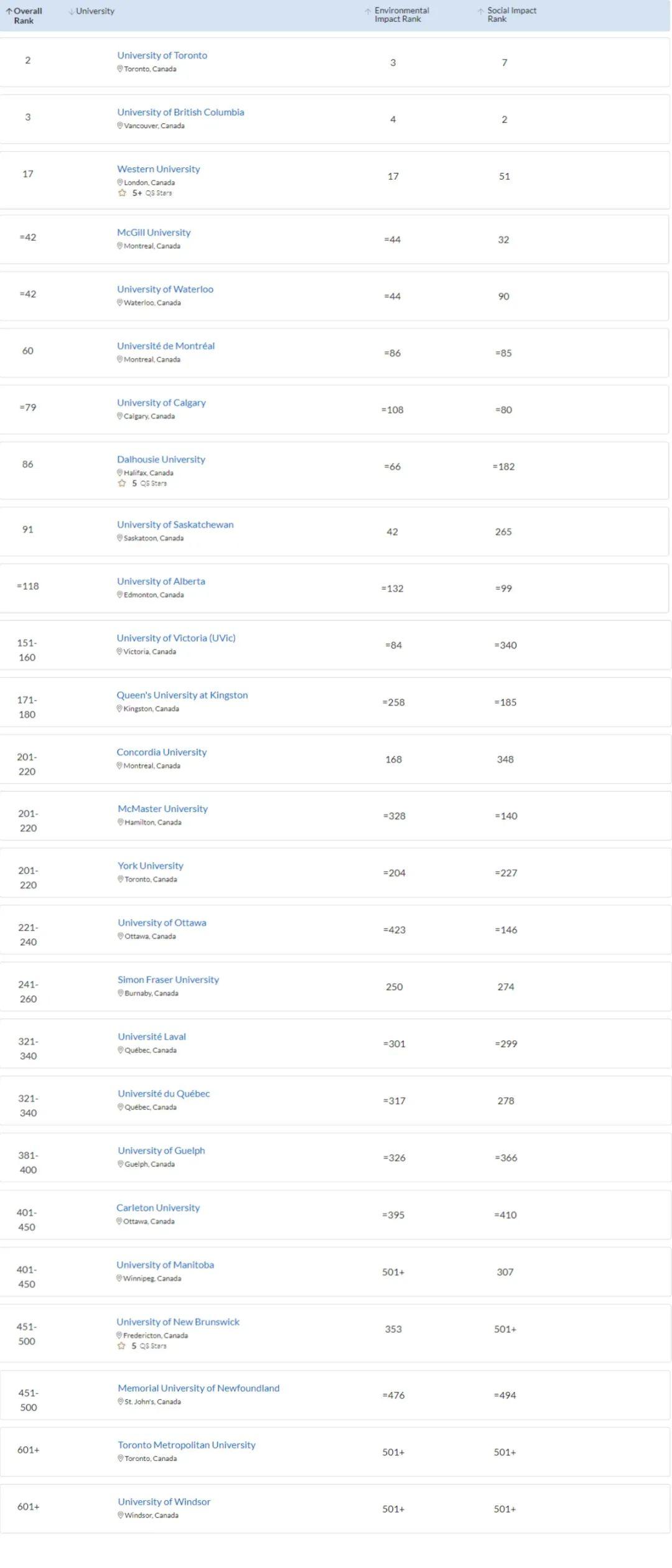Click the sort arrow beside University header
The width and height of the screenshot is (672, 1568).
(72, 12)
